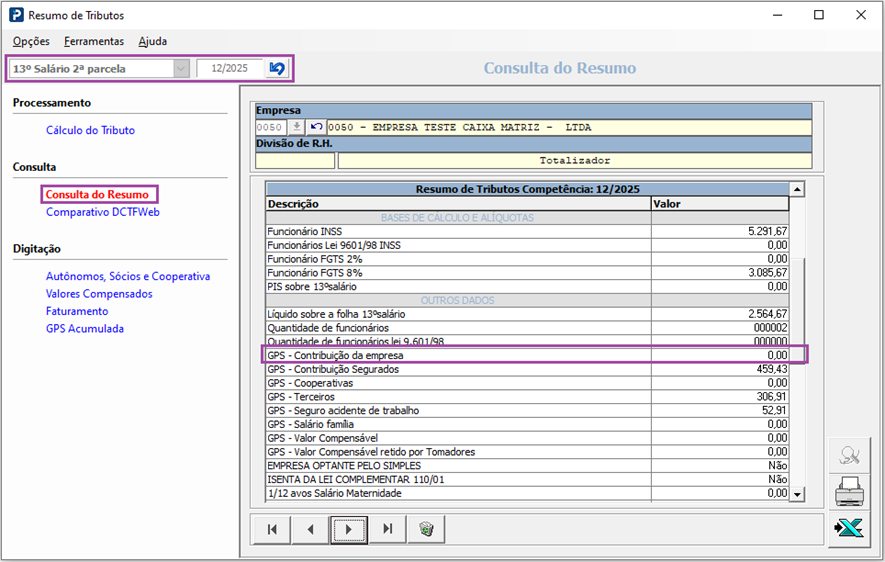This screenshot has width=885, height=562.
Task: Click scroll down arrow of tributos table
Action: tap(797, 494)
